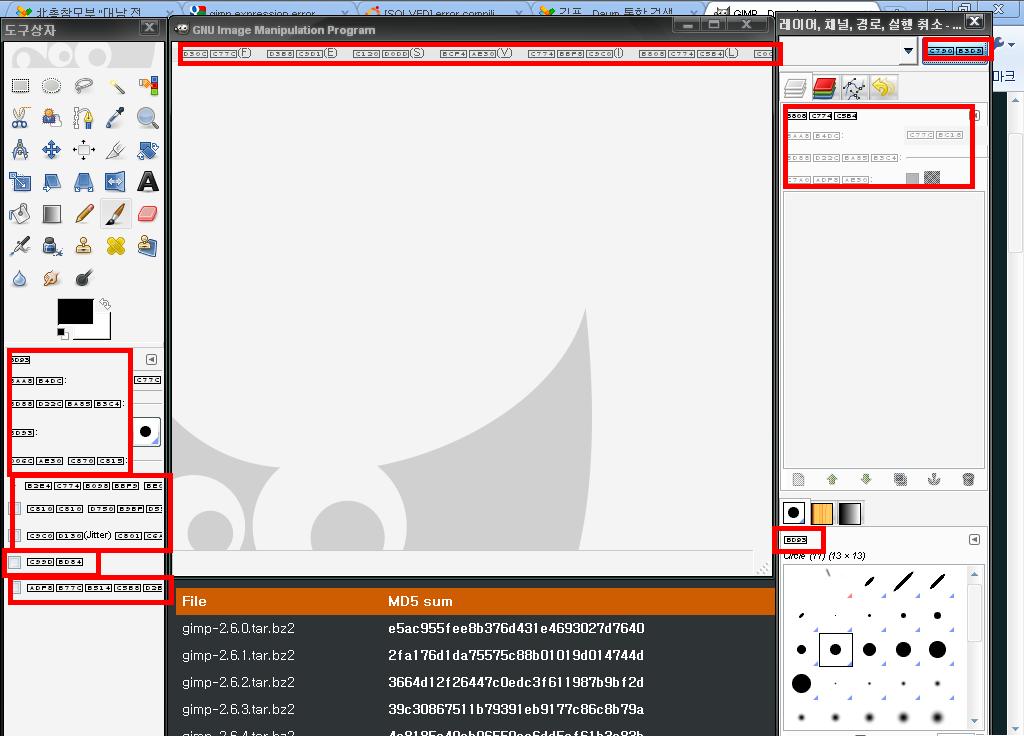
Task: Select the Bucket Fill tool
Action: pos(20,214)
